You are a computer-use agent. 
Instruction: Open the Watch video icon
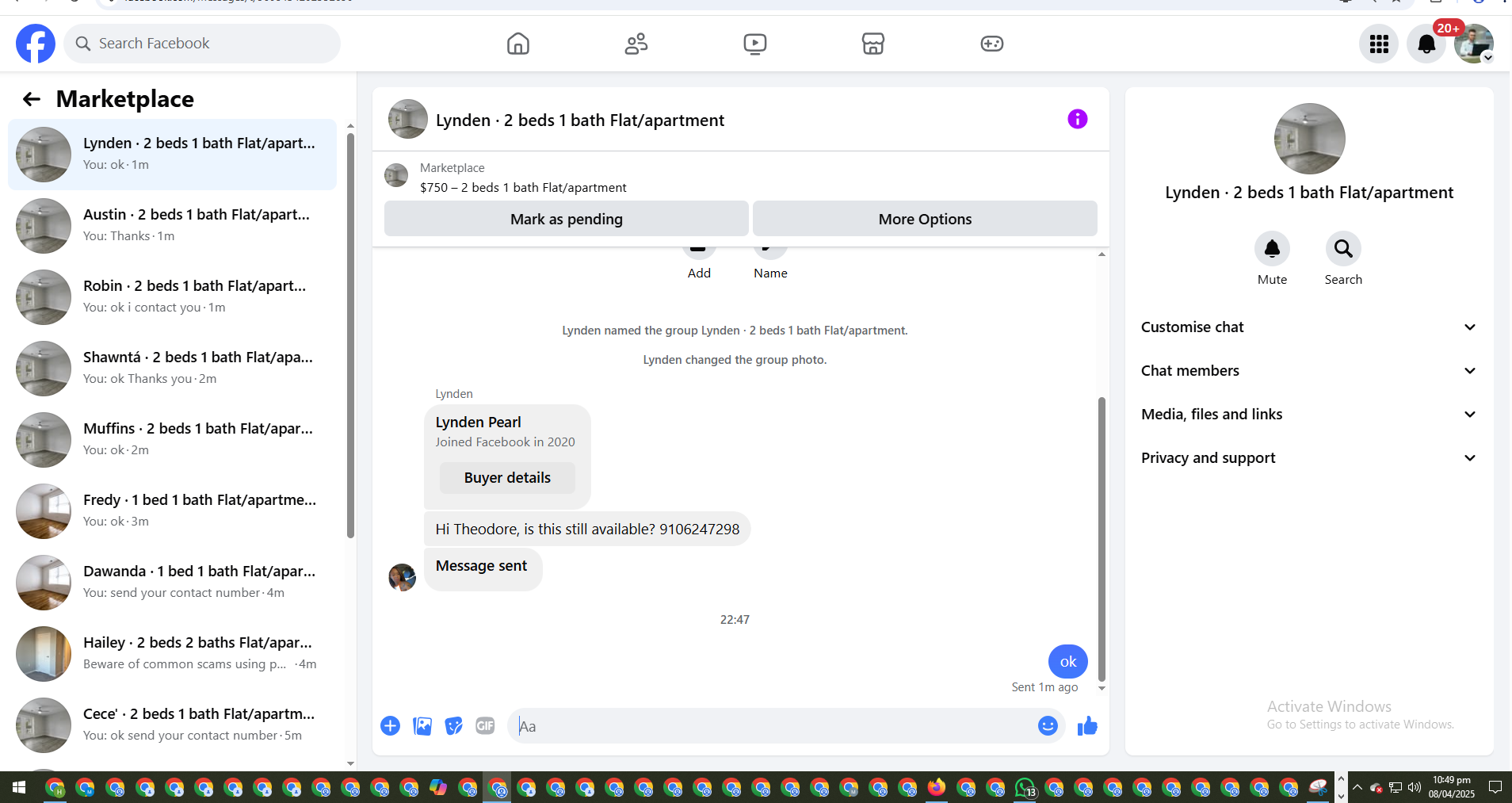point(755,44)
